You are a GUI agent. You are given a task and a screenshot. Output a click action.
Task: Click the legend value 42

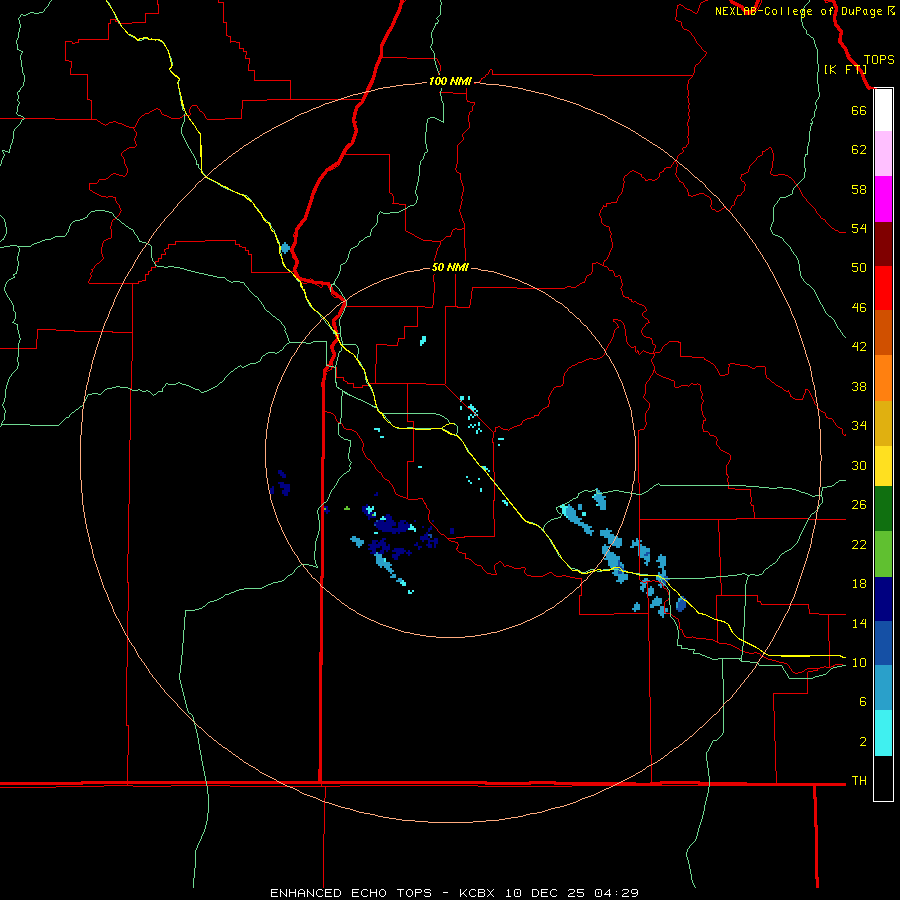859,346
